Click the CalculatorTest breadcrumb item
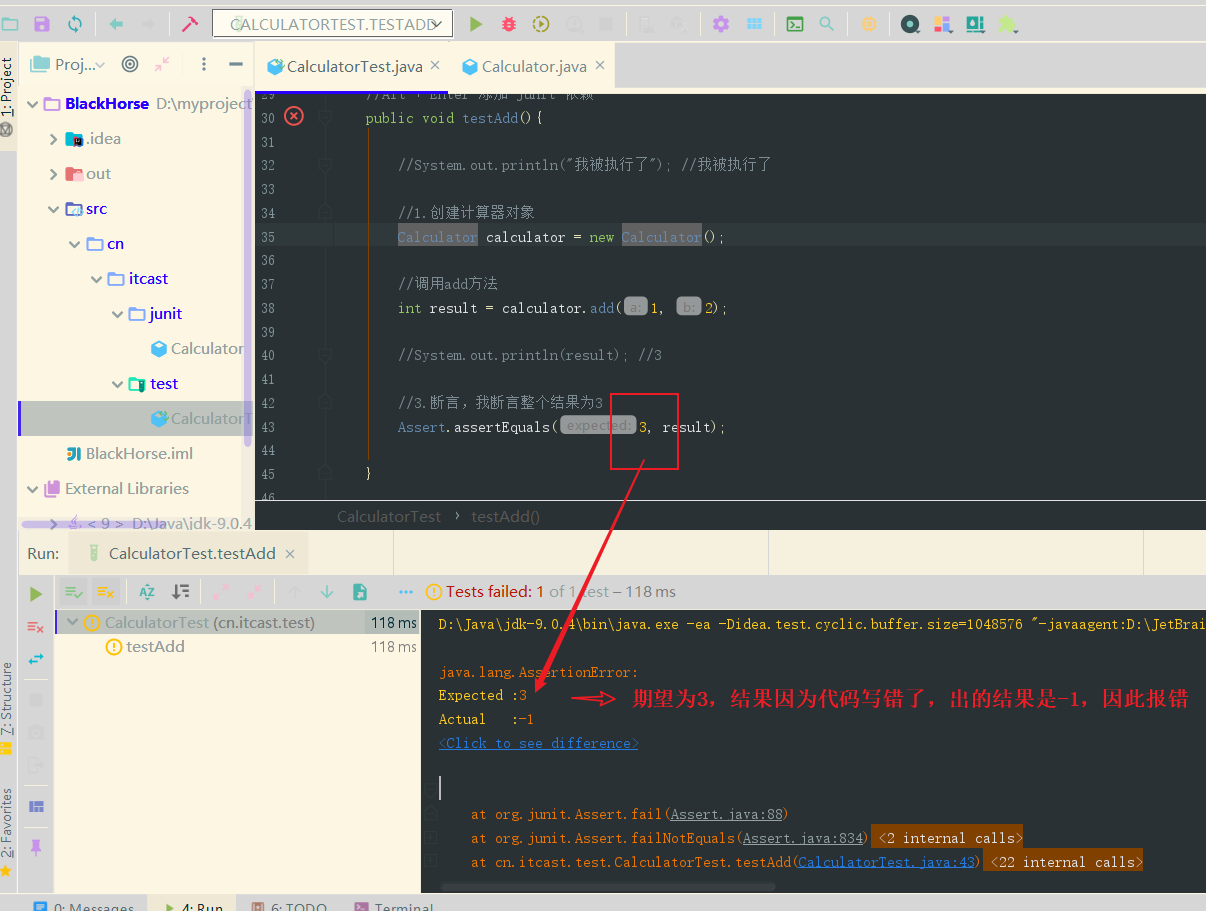Screen dimensions: 1206x911 389,517
